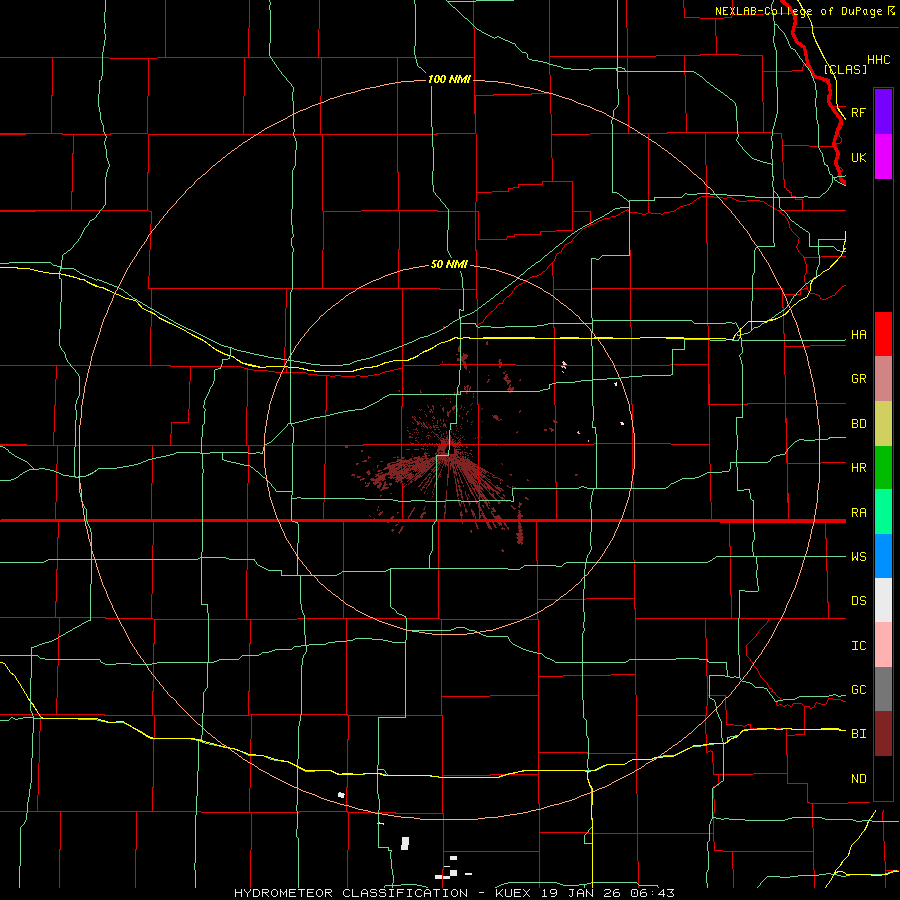Click the "100 NMI" range ring label
The image size is (900, 900).
(x=449, y=79)
